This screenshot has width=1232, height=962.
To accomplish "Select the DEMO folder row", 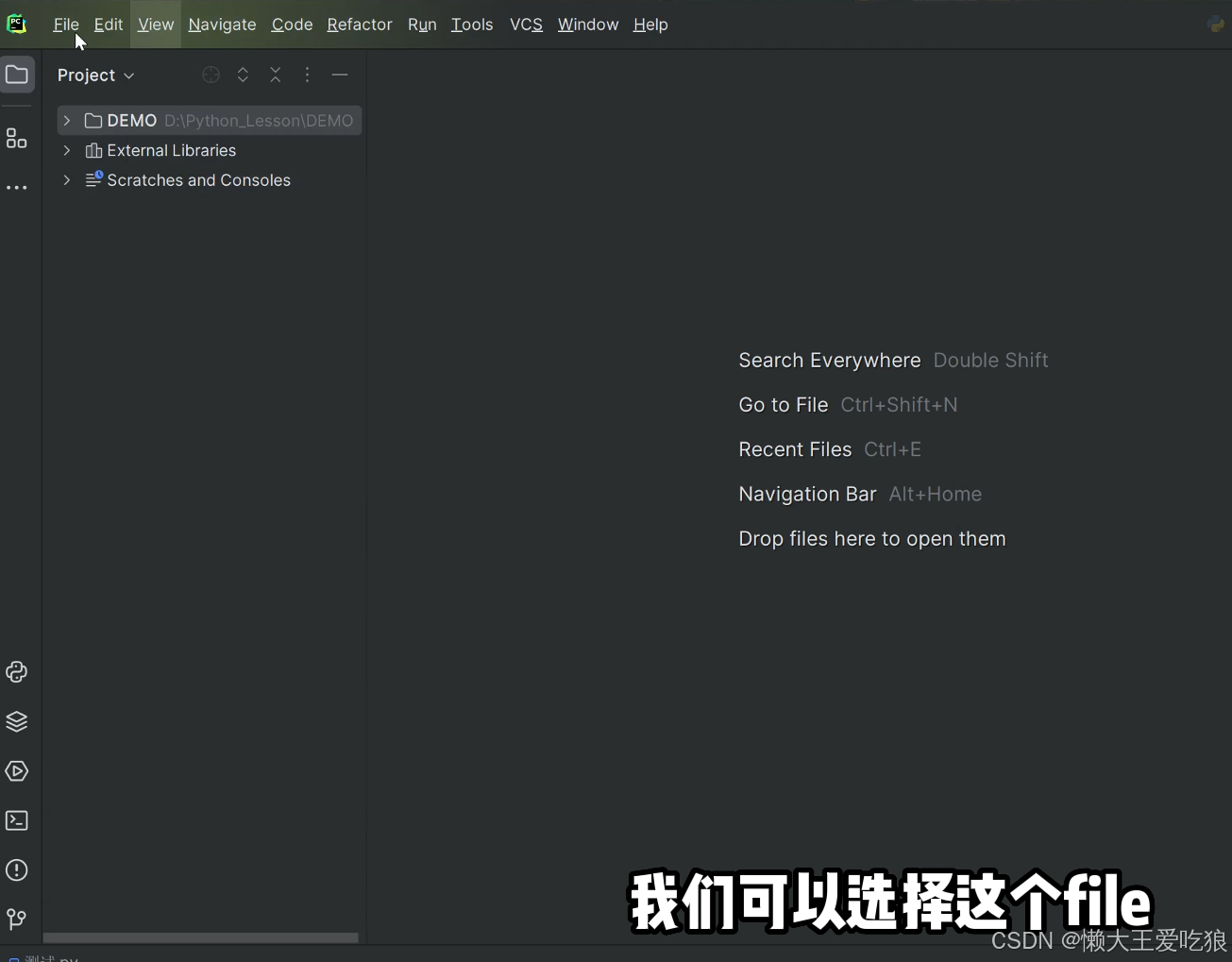I will pos(209,121).
